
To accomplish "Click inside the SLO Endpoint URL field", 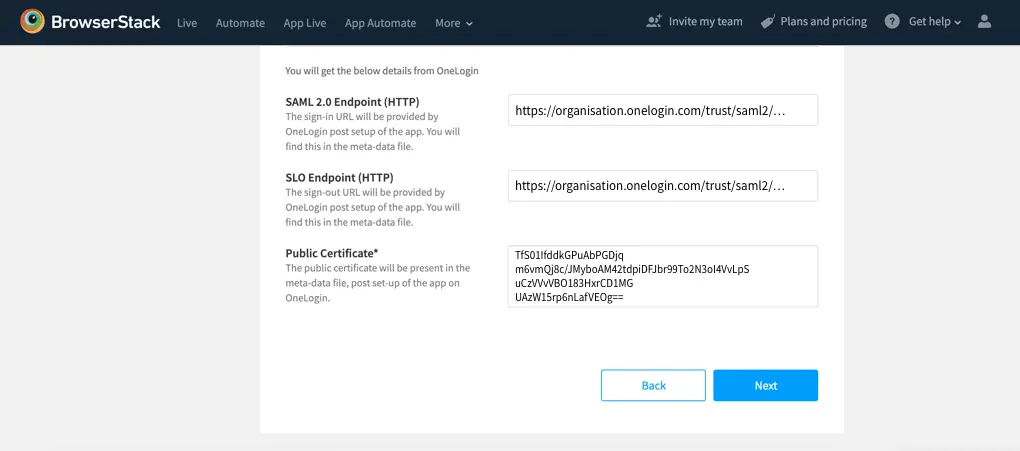I will pyautogui.click(x=662, y=185).
